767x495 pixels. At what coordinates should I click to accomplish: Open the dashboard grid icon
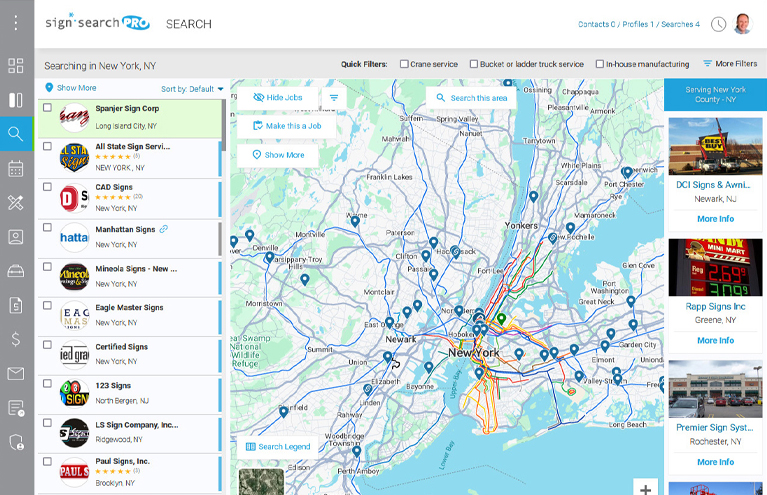click(x=16, y=66)
